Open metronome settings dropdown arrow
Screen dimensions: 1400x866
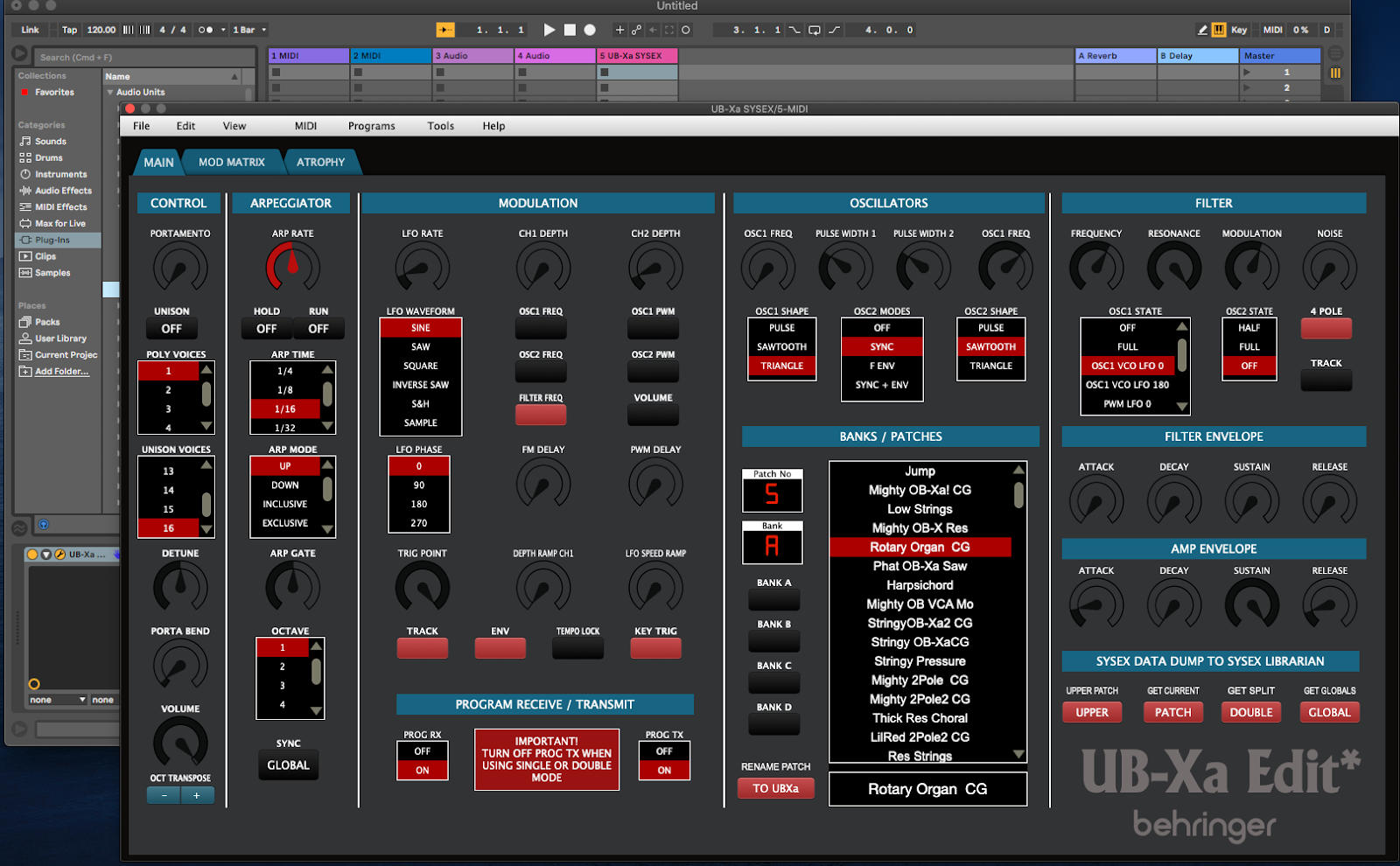pyautogui.click(x=223, y=30)
